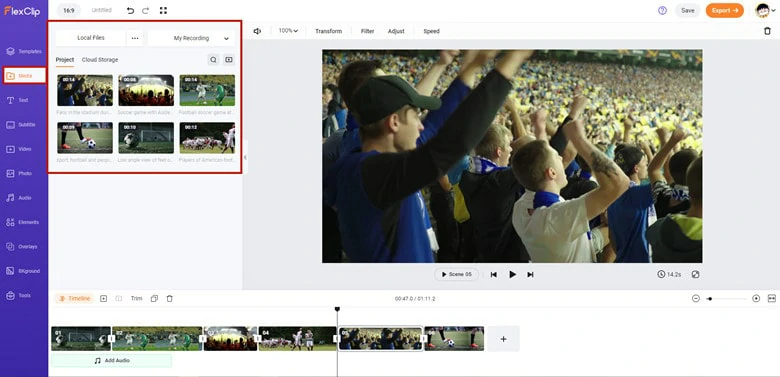Click the timeline playhead marker
The width and height of the screenshot is (780, 377).
337,309
